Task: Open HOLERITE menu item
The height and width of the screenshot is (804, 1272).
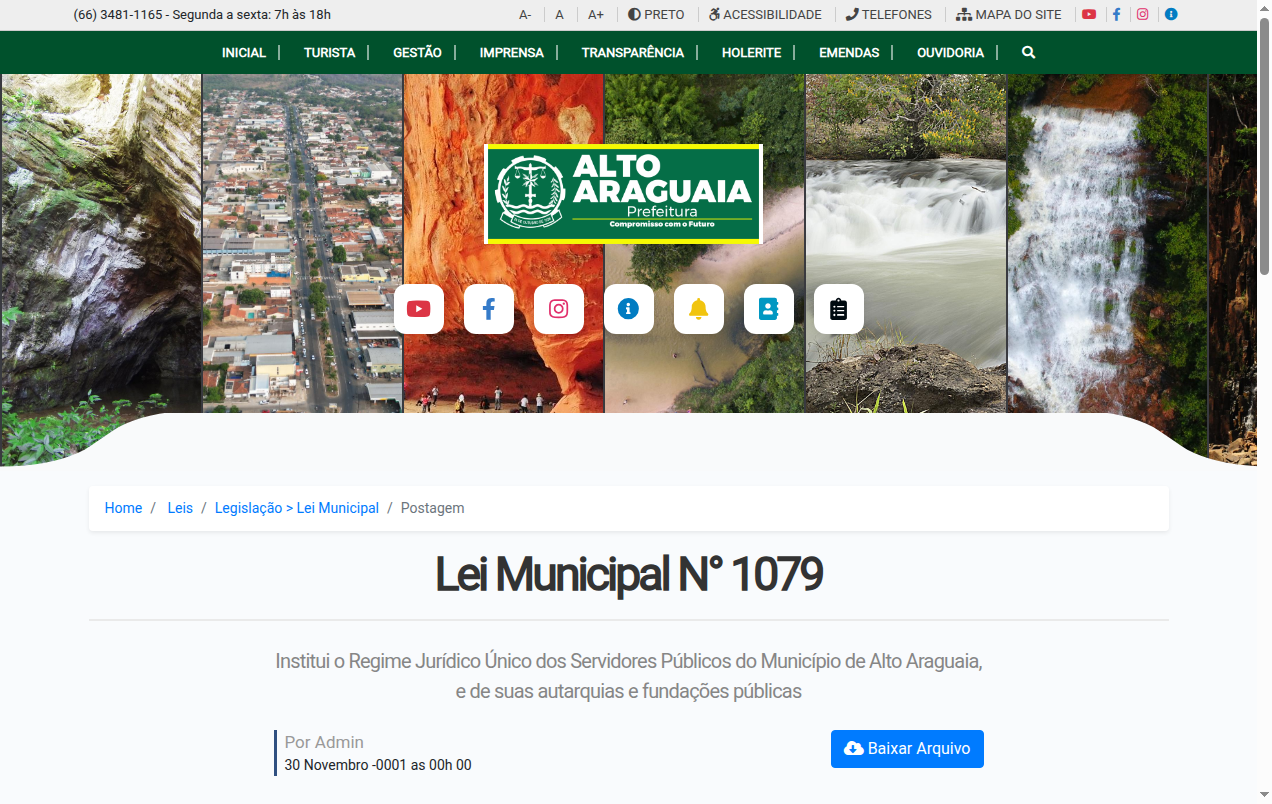Action: (x=752, y=53)
